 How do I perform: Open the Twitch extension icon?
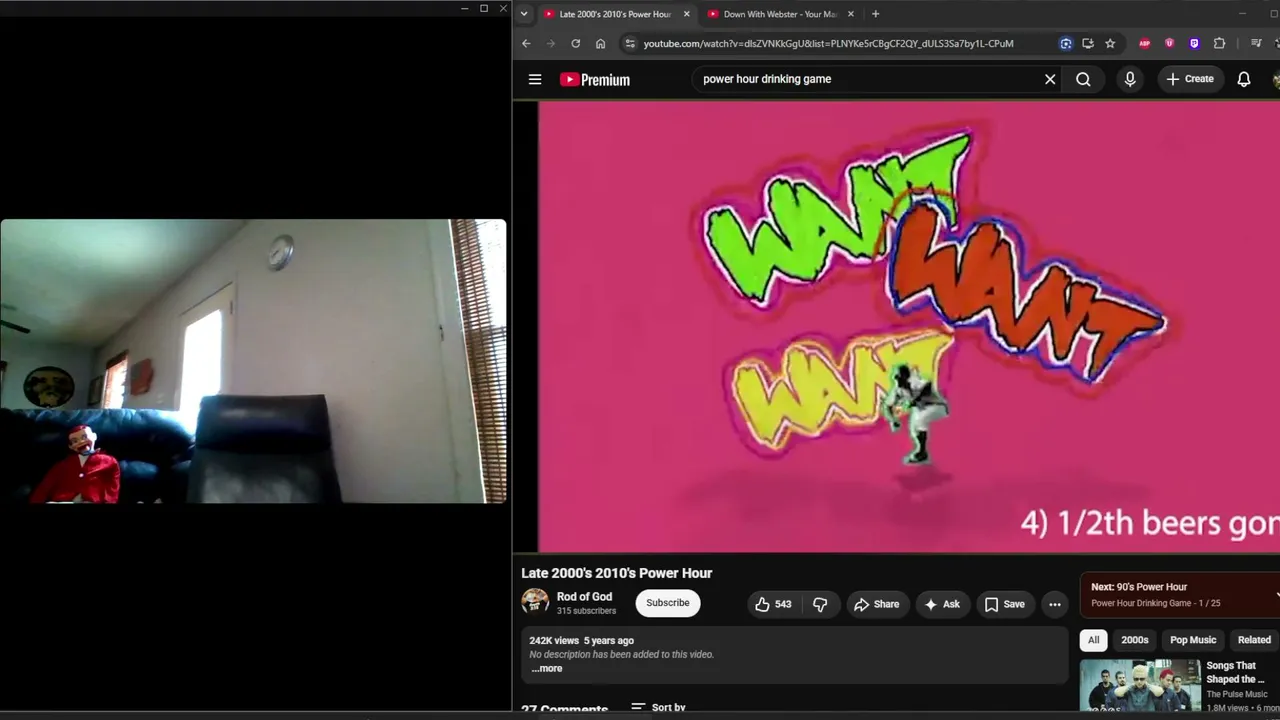tap(1194, 43)
